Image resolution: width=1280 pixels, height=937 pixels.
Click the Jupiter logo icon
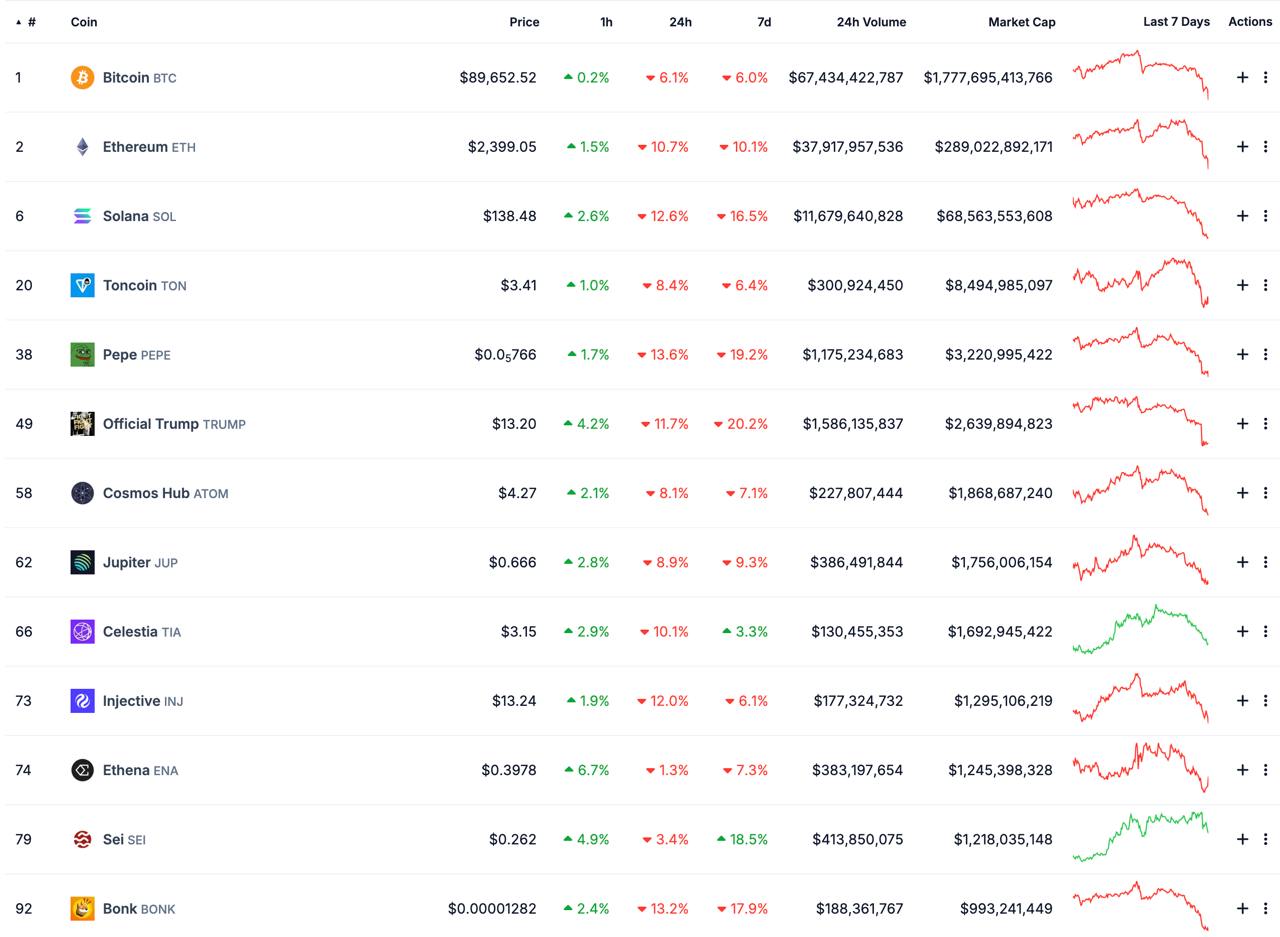(82, 562)
